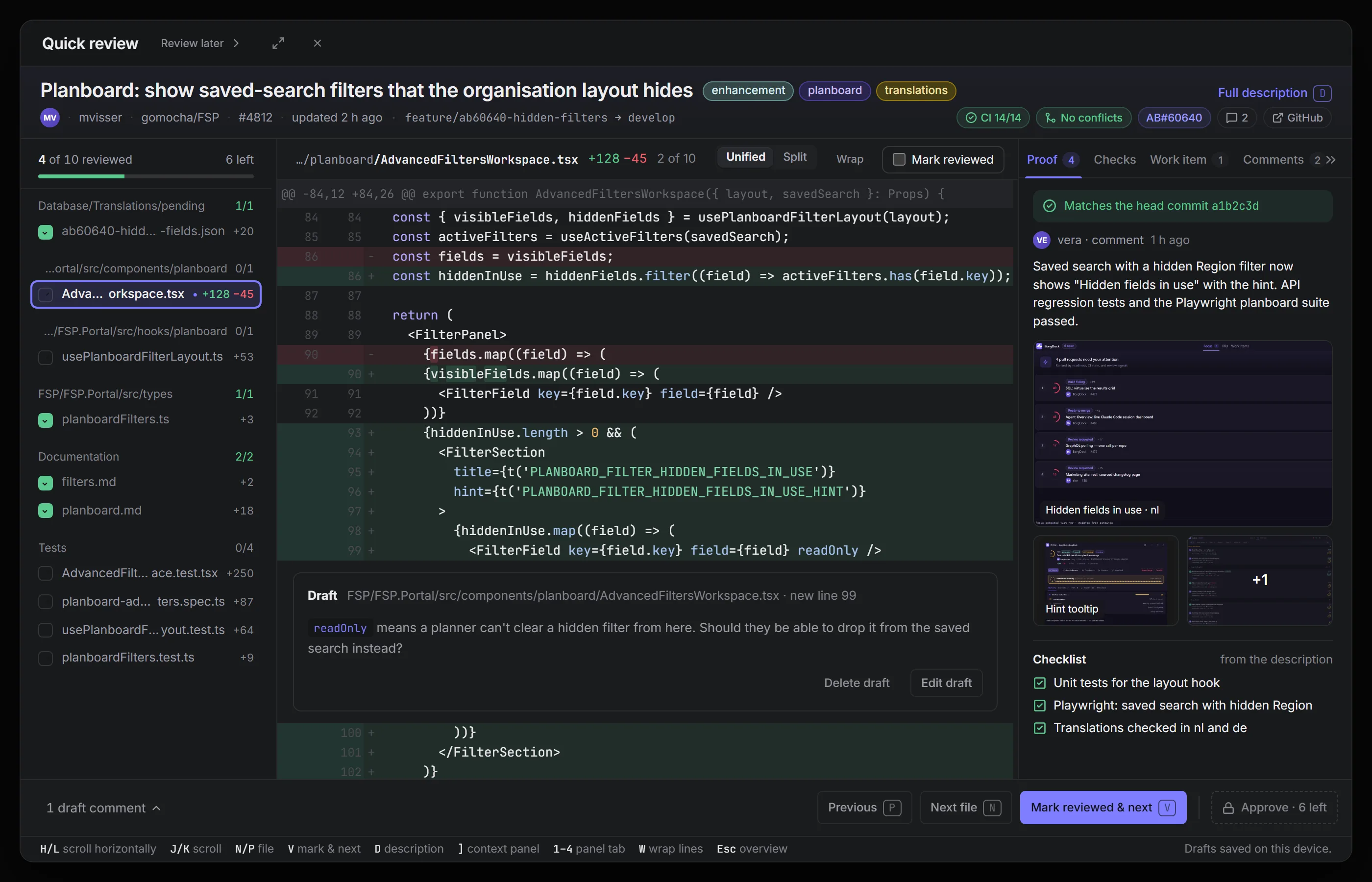Open Hidden fields in use screenshot thumbnail

[1182, 433]
